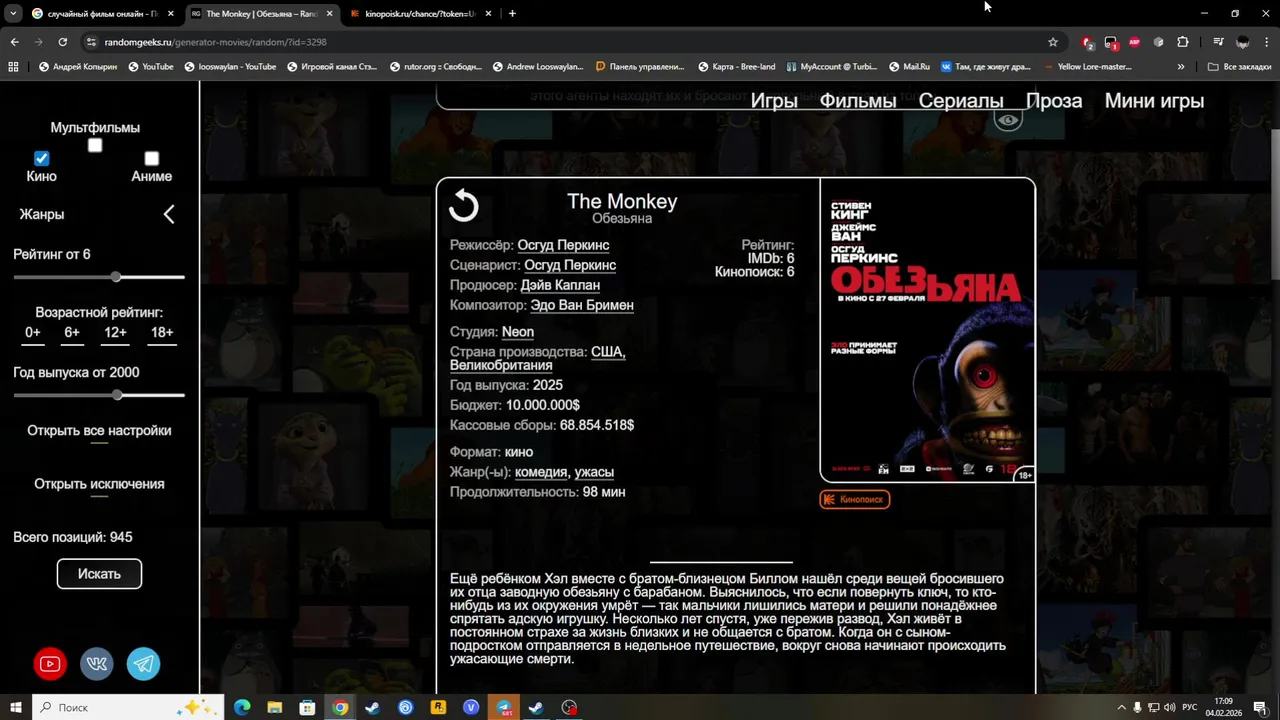Toggle the eye visibility icon under the navigation
Screen dimensions: 1280x720
point(1008,120)
